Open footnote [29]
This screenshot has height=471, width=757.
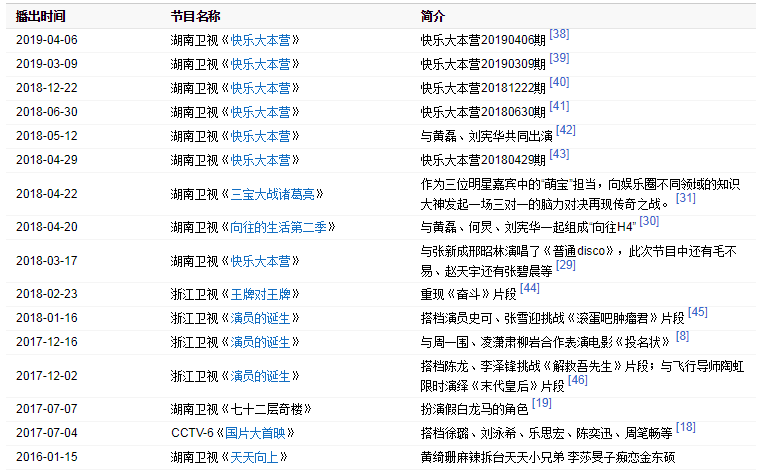click(x=566, y=266)
